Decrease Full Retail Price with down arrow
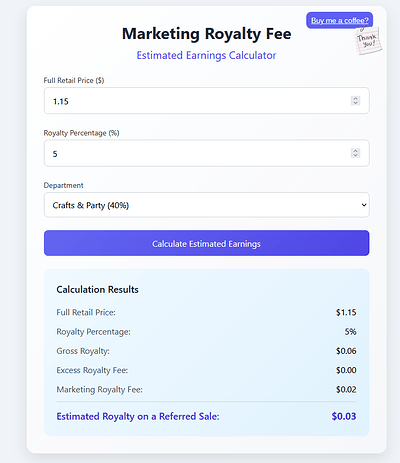Viewport: 400px width, 463px height. pos(355,103)
